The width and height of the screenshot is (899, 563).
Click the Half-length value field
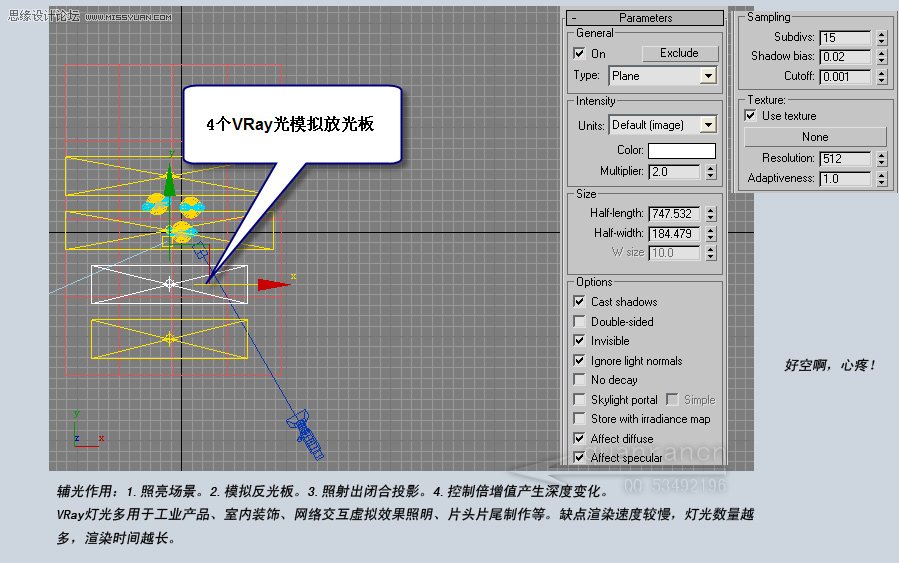[x=674, y=214]
